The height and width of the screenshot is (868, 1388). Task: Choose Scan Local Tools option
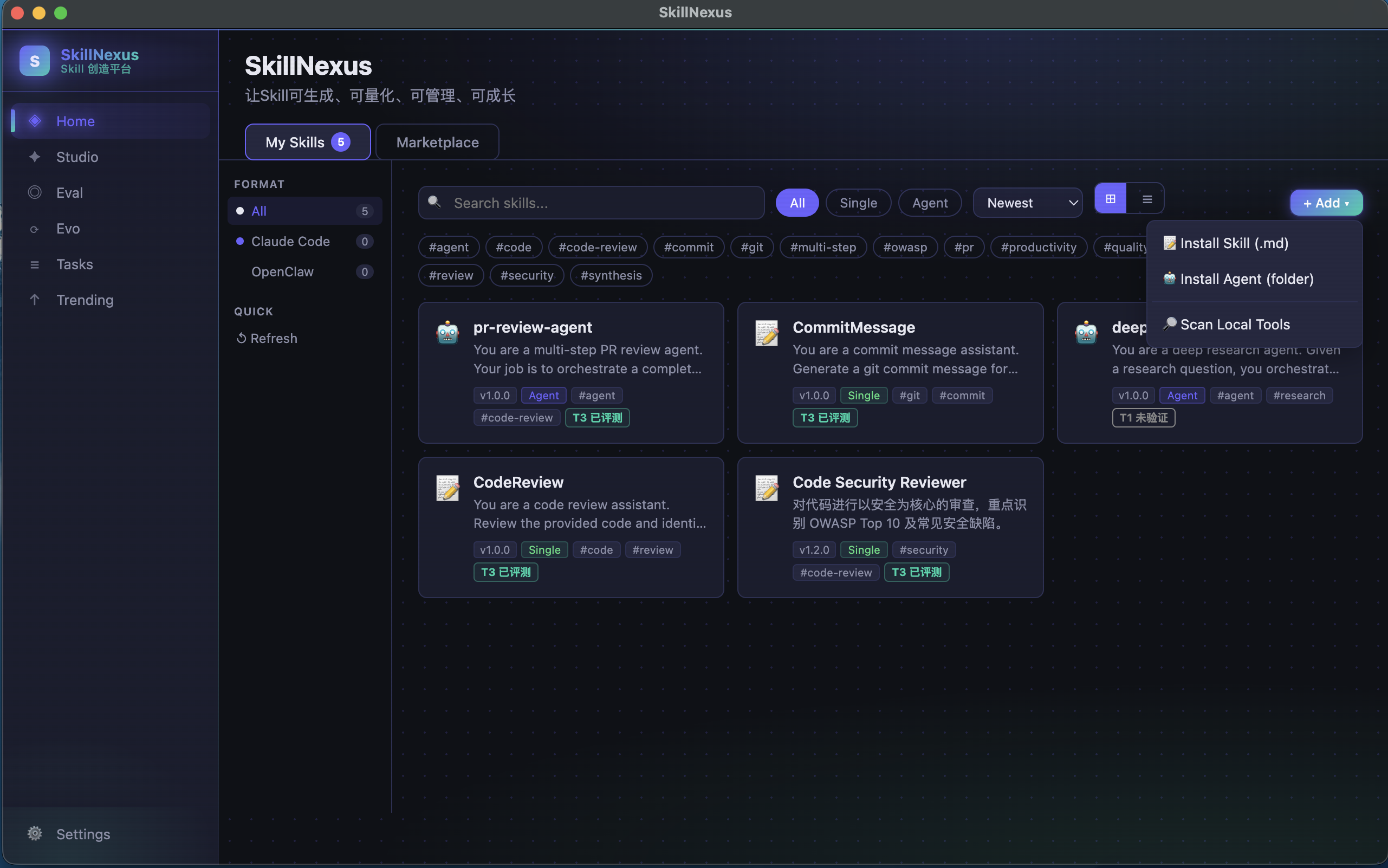pos(1234,325)
